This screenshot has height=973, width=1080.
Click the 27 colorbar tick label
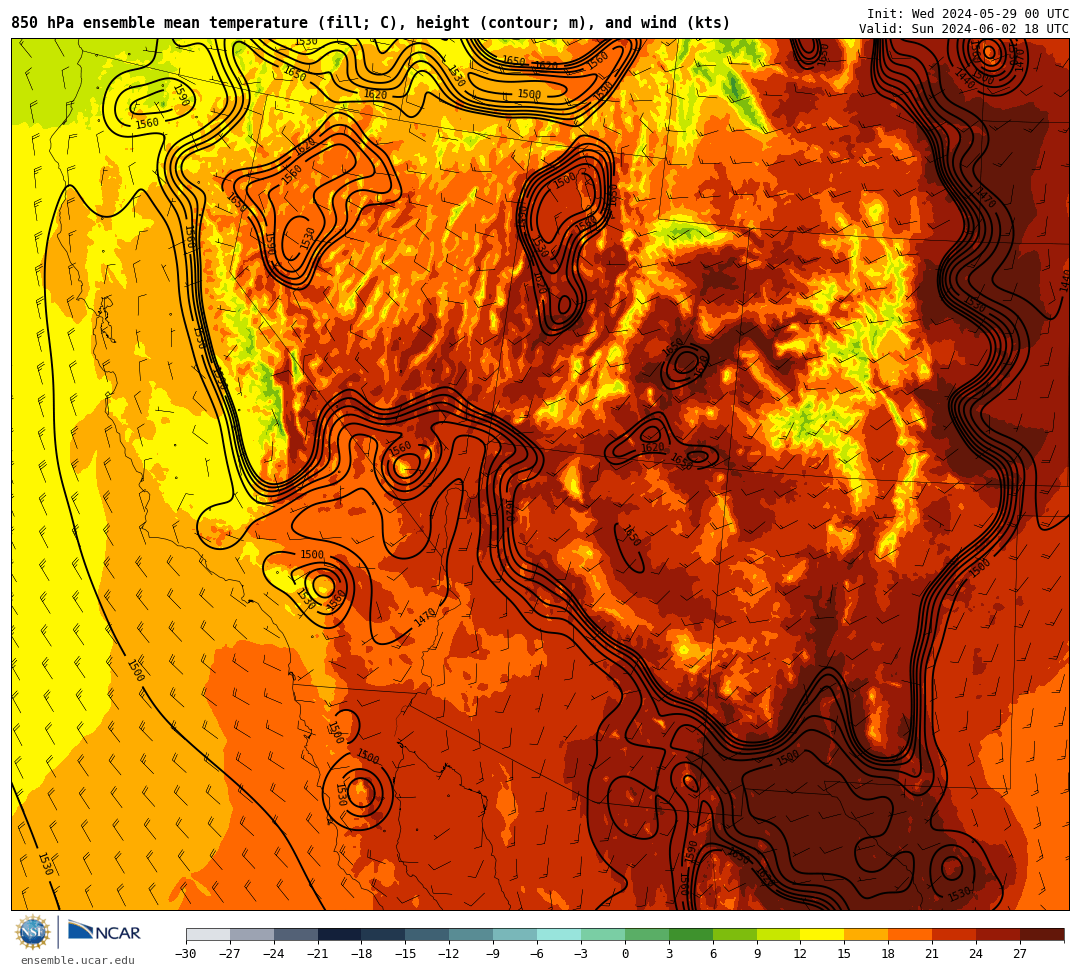[x=1020, y=954]
